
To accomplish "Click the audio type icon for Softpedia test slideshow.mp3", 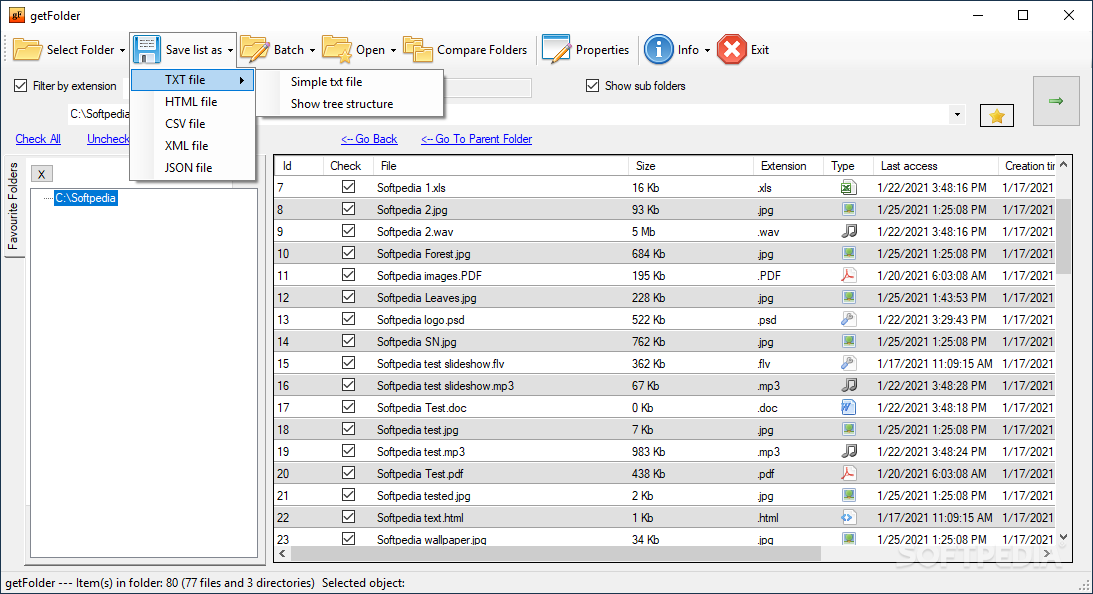I will (848, 385).
